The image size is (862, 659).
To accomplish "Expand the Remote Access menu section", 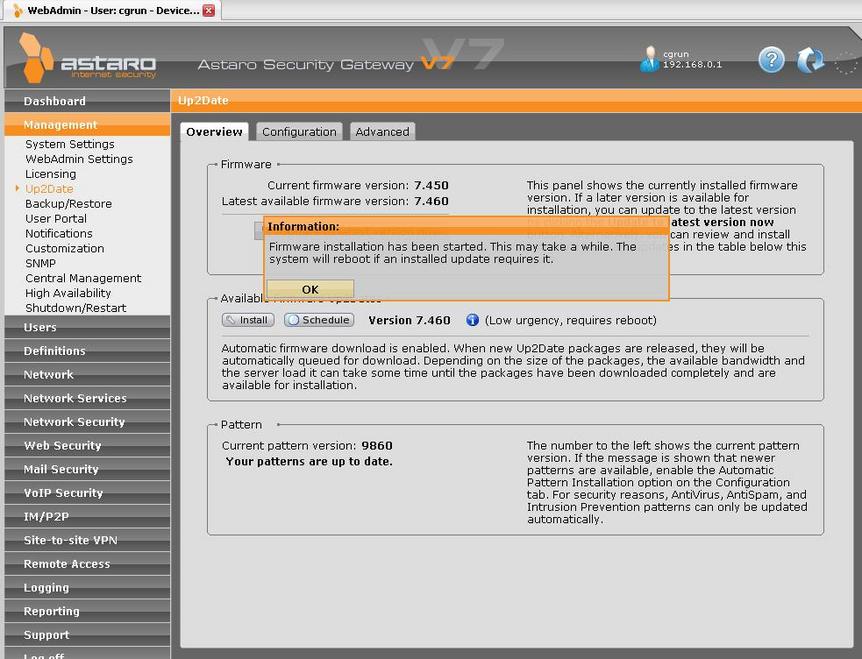I will [x=87, y=563].
